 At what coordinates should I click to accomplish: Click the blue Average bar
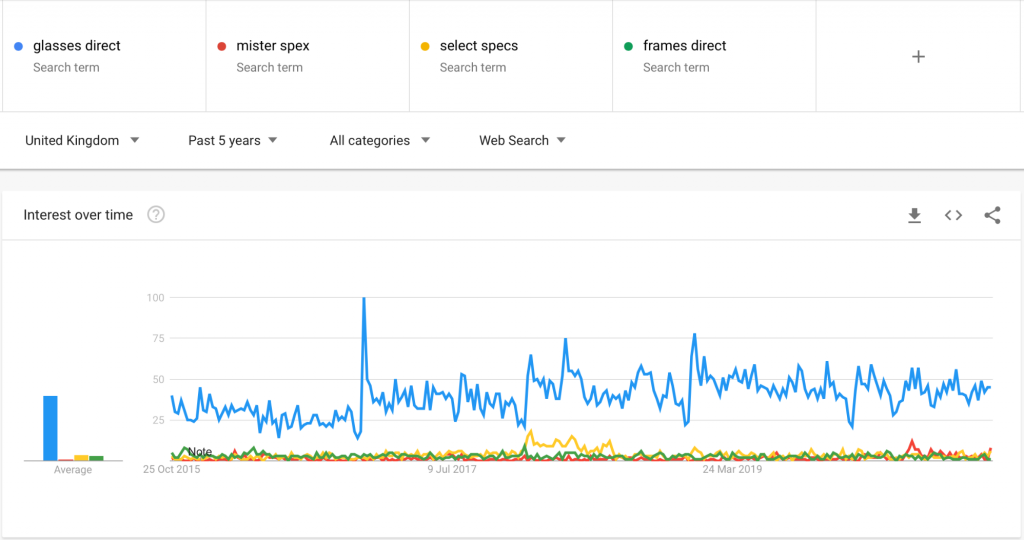click(50, 428)
